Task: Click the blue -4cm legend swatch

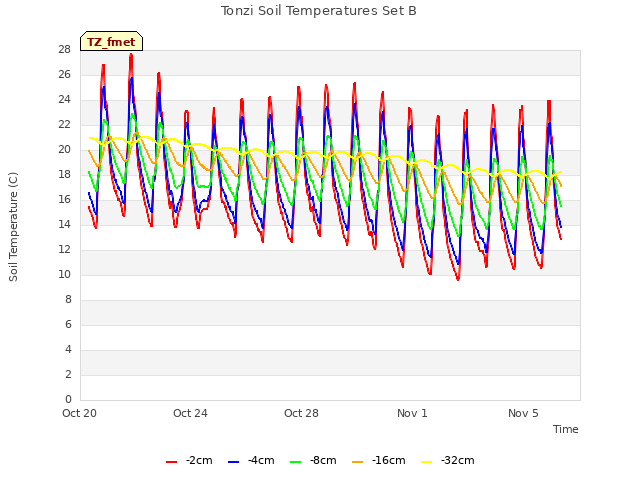Action: [x=233, y=461]
